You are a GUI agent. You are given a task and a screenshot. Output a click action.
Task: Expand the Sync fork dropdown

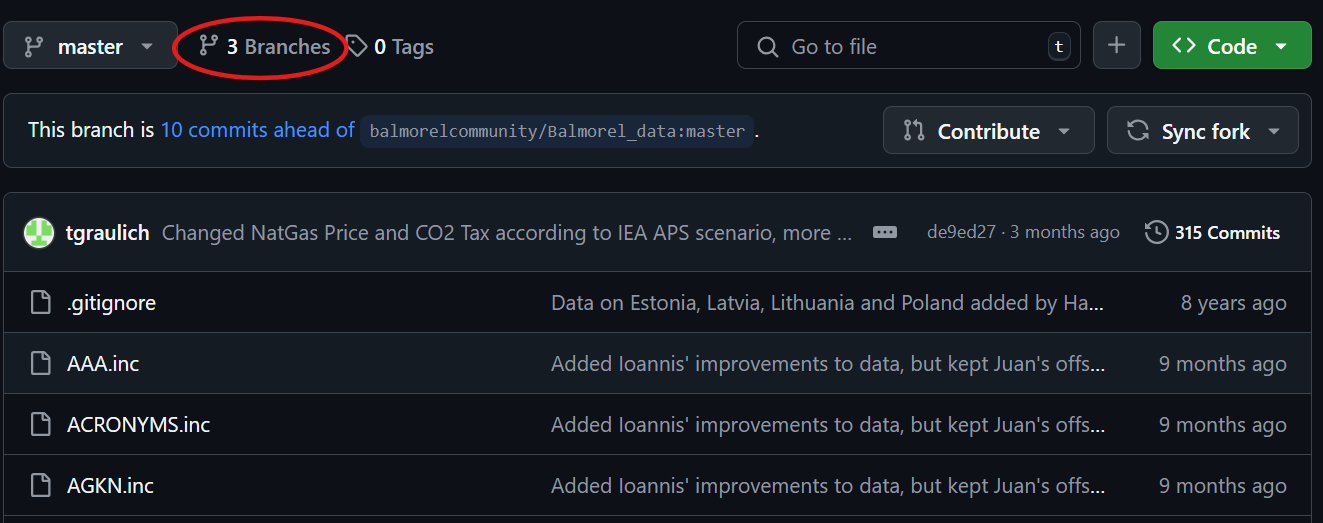[x=1203, y=131]
